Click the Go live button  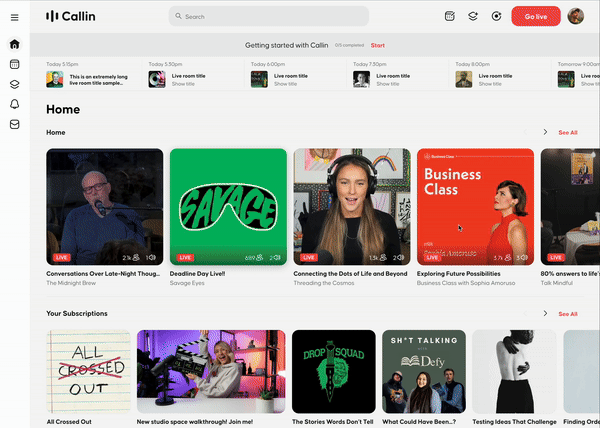tap(536, 16)
